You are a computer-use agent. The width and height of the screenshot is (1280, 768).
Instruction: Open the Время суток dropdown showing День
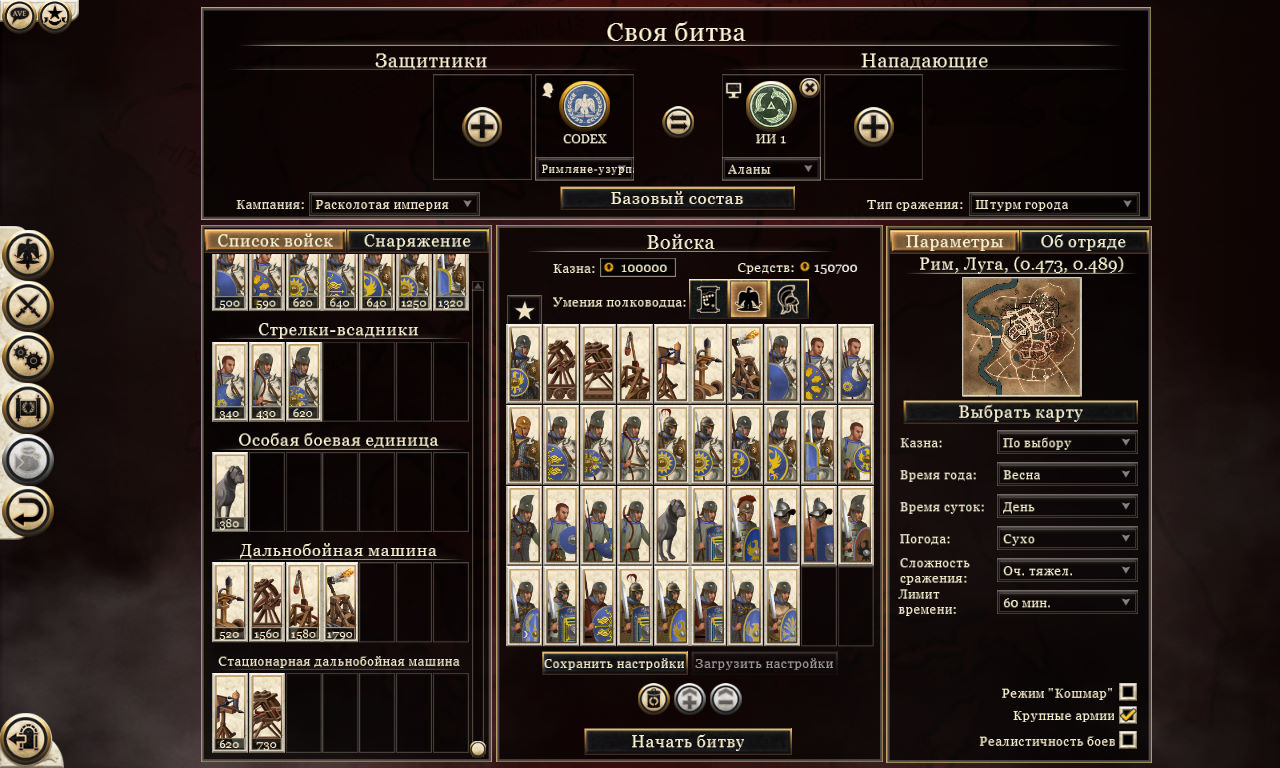point(1067,506)
